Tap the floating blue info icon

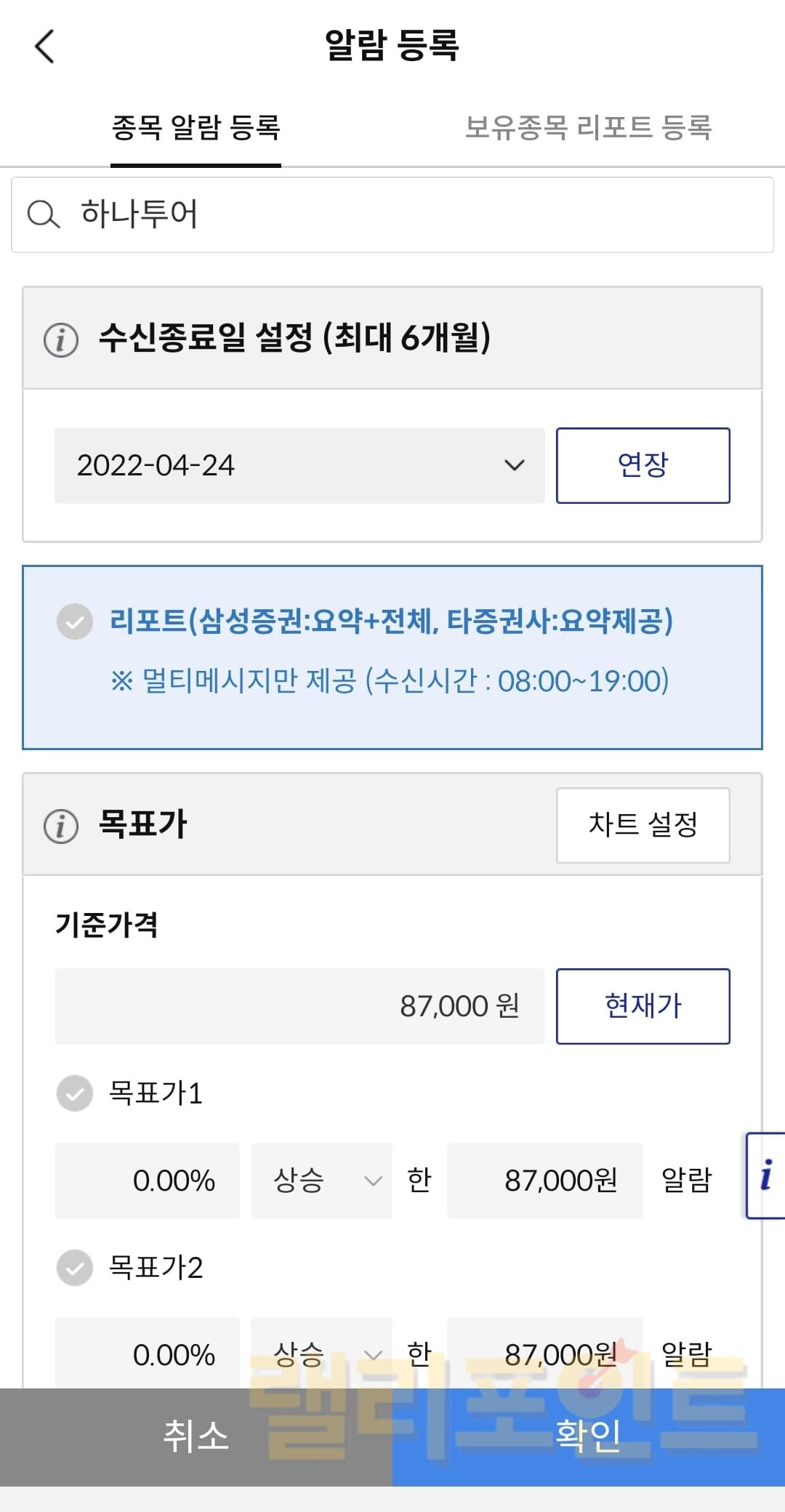(766, 1175)
